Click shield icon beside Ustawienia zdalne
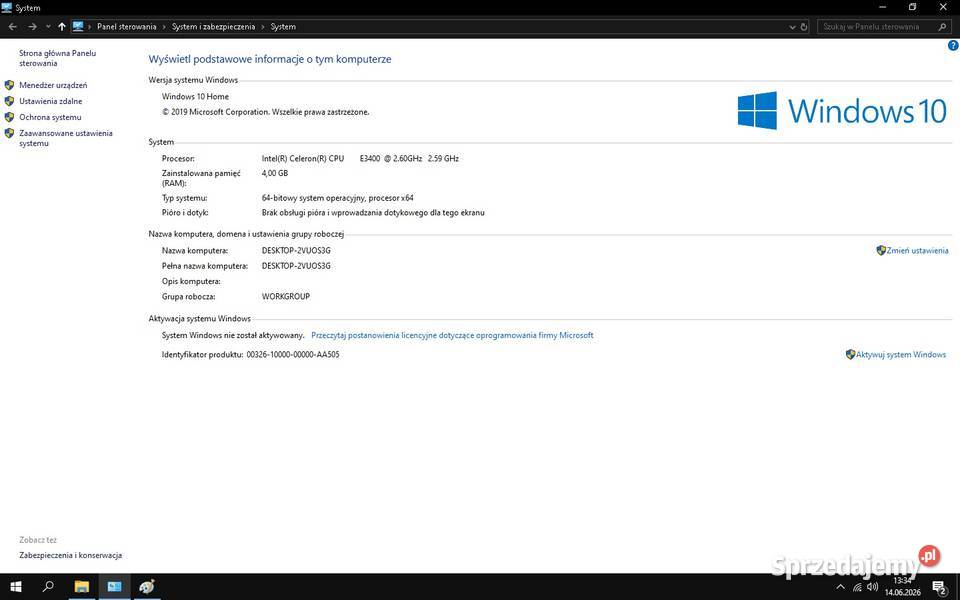960x600 pixels. (9, 101)
